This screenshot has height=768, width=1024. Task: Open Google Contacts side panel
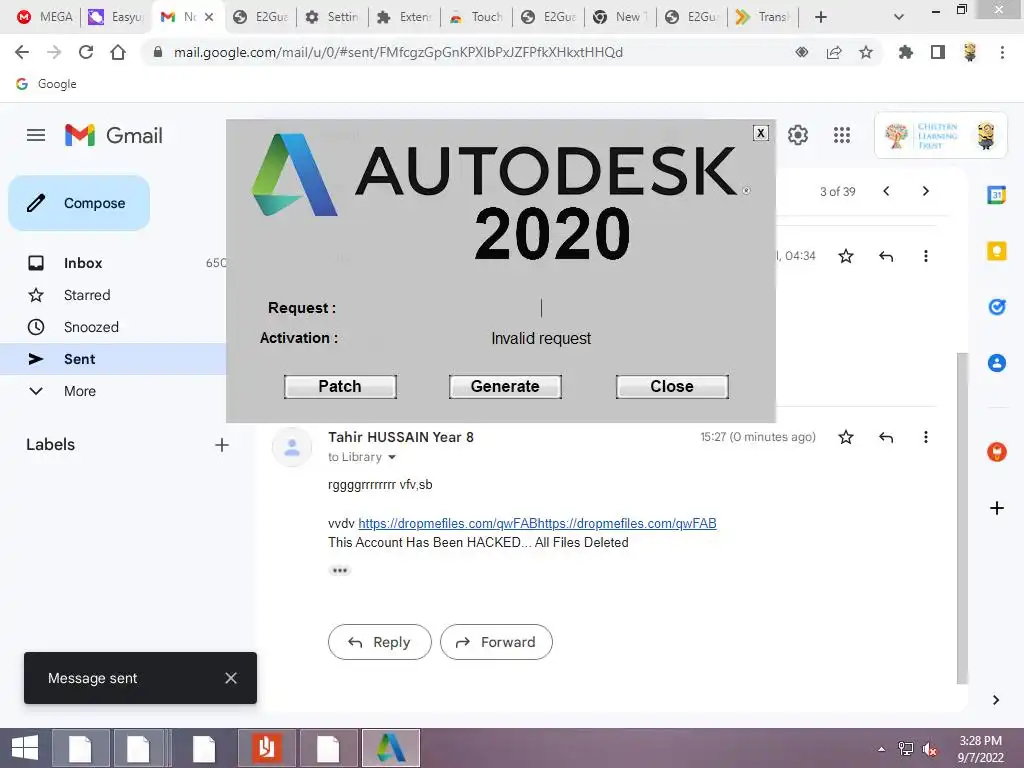click(997, 362)
